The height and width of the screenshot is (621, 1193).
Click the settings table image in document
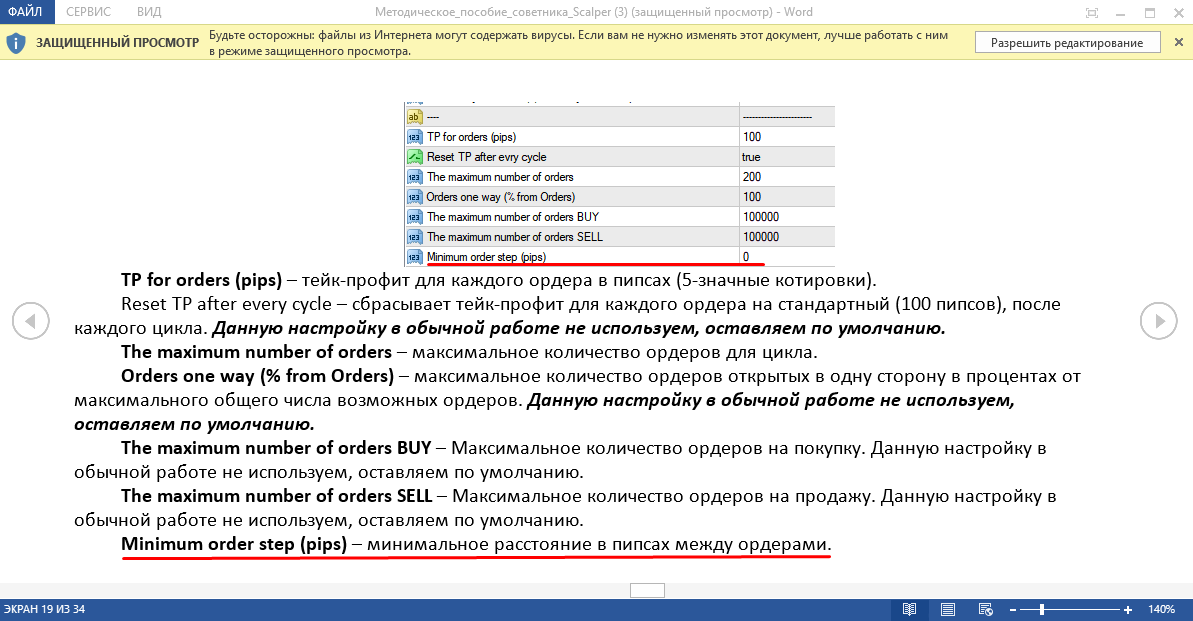click(x=619, y=183)
